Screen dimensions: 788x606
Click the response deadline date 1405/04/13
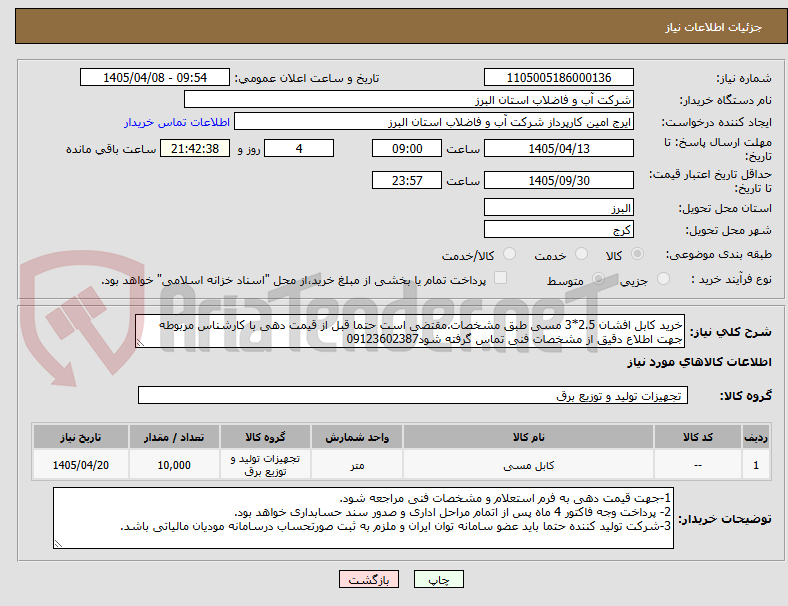pos(559,148)
